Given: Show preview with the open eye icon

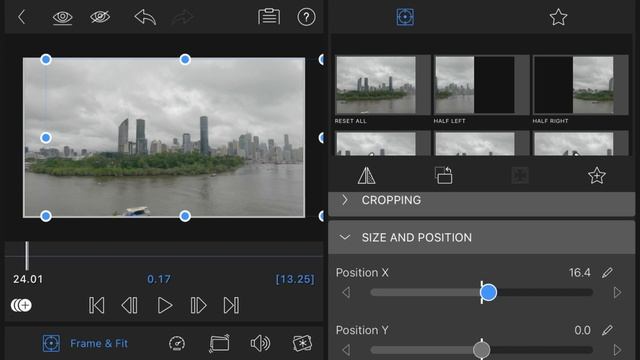Looking at the screenshot, I should point(62,18).
